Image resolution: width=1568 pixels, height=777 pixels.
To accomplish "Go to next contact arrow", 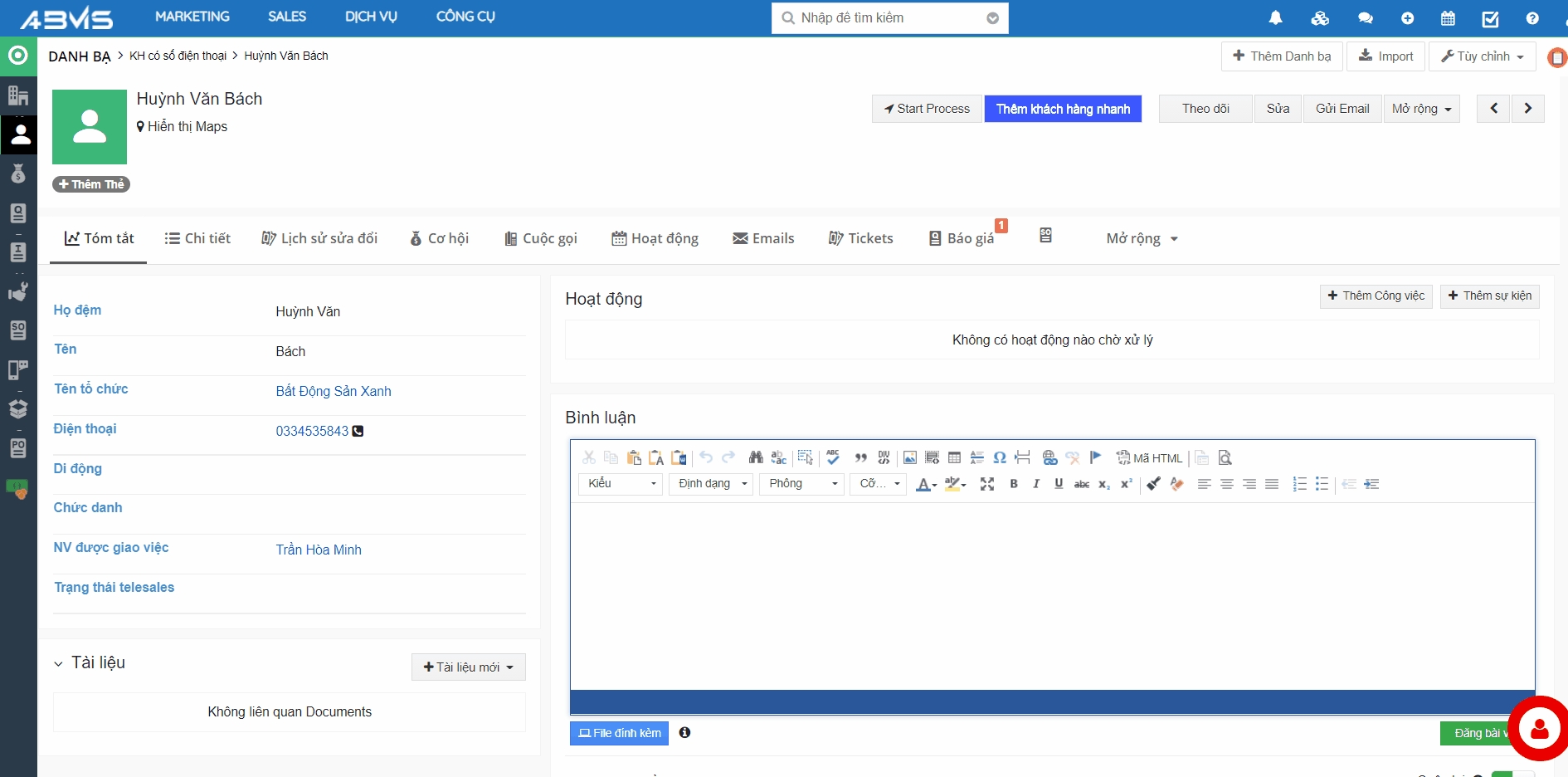I will (x=1527, y=109).
